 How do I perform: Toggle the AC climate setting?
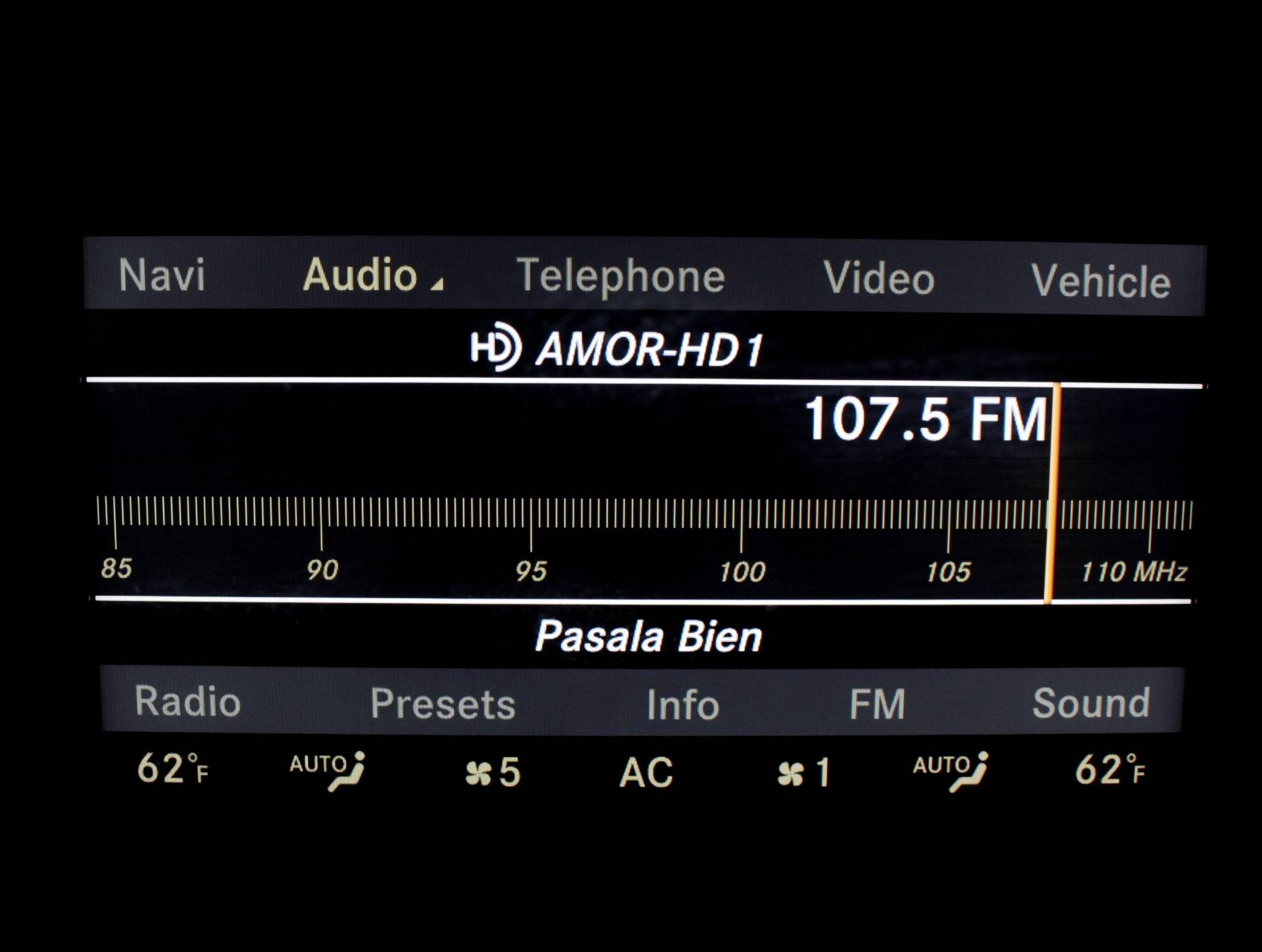click(x=646, y=773)
